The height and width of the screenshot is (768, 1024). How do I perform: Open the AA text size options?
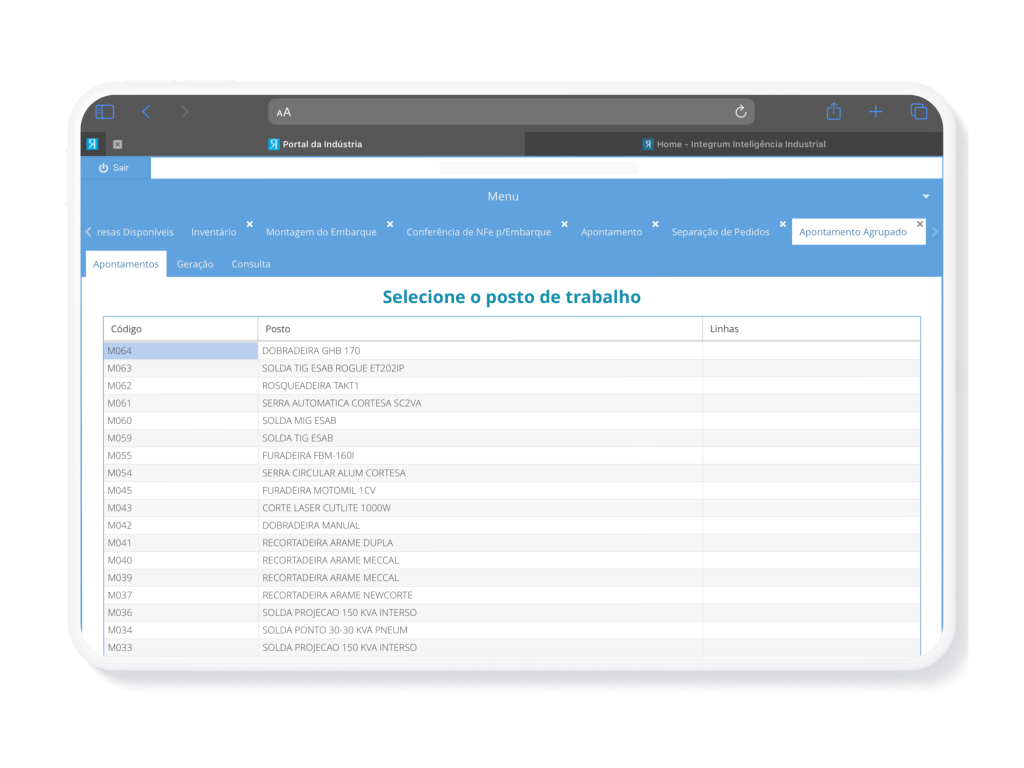[x=284, y=112]
